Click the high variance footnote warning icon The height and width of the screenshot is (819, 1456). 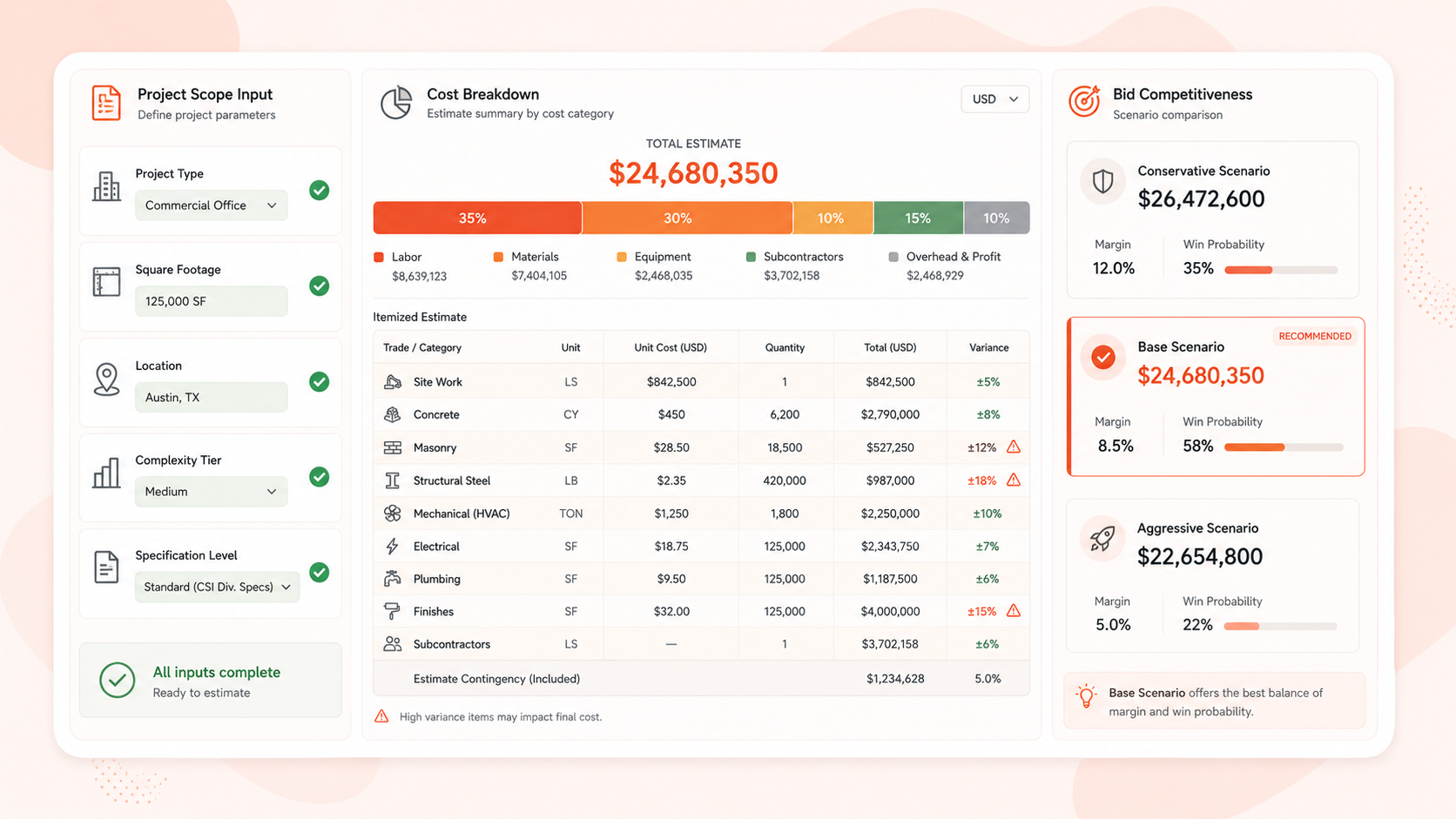(381, 716)
